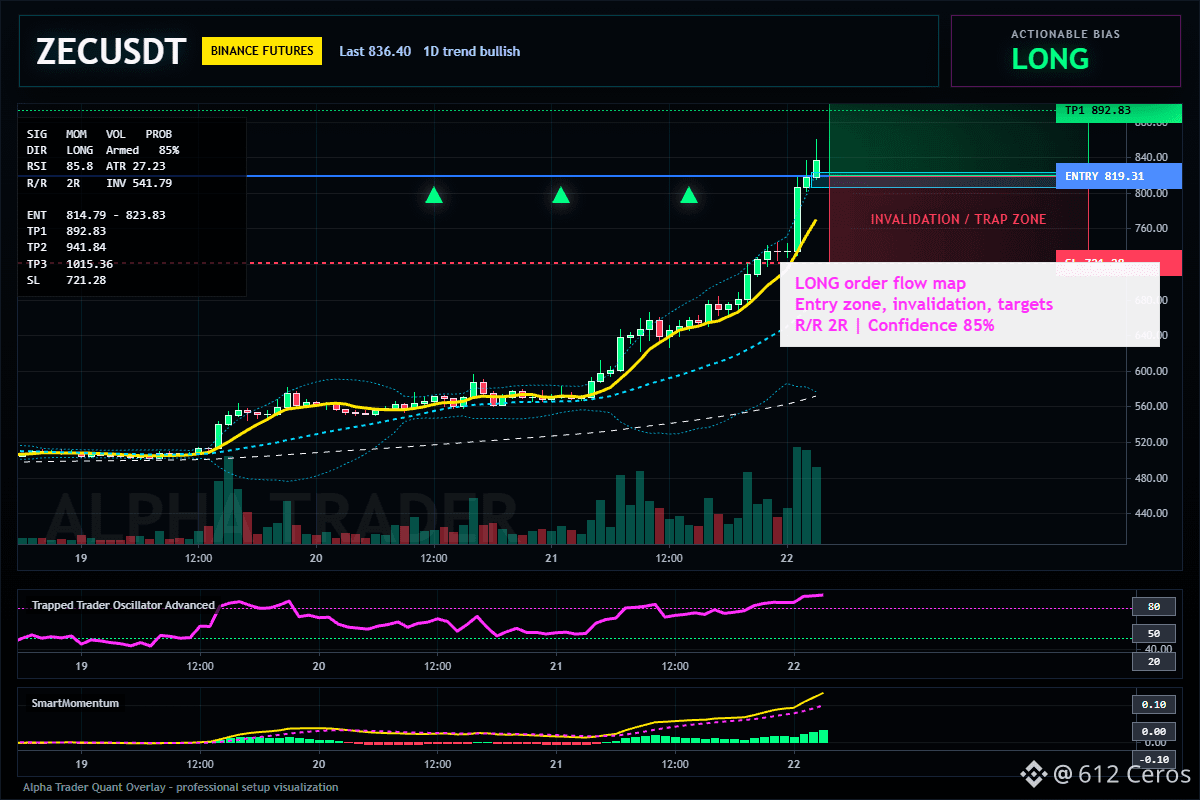Click the 800.00 price axis label

click(1152, 193)
